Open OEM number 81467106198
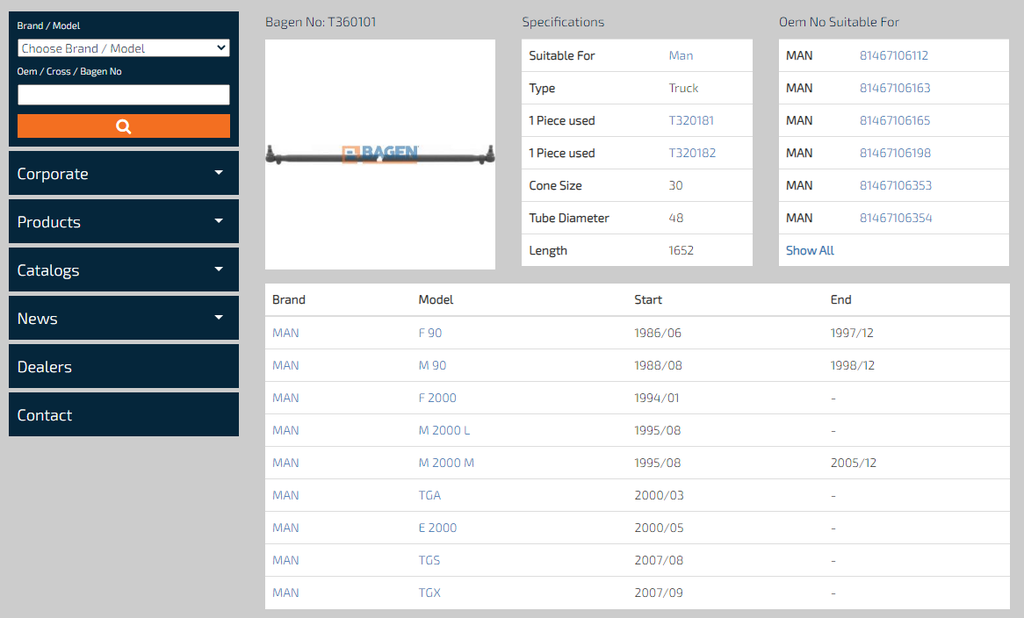The width and height of the screenshot is (1024, 618). click(895, 153)
